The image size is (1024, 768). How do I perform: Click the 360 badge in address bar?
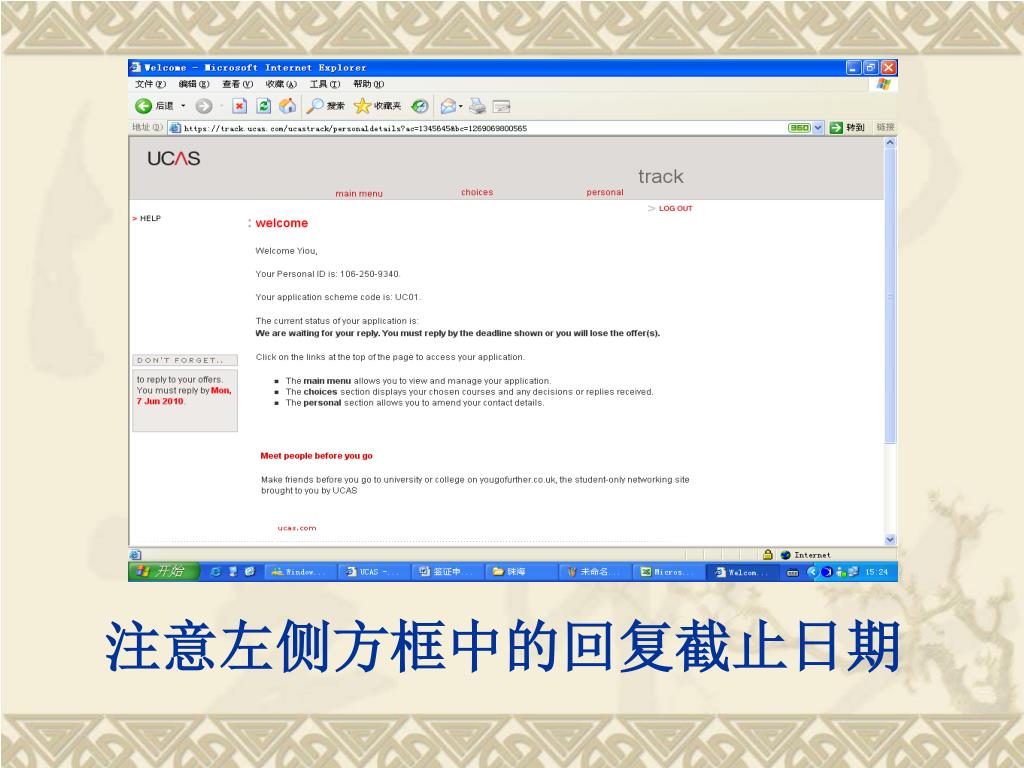click(799, 128)
